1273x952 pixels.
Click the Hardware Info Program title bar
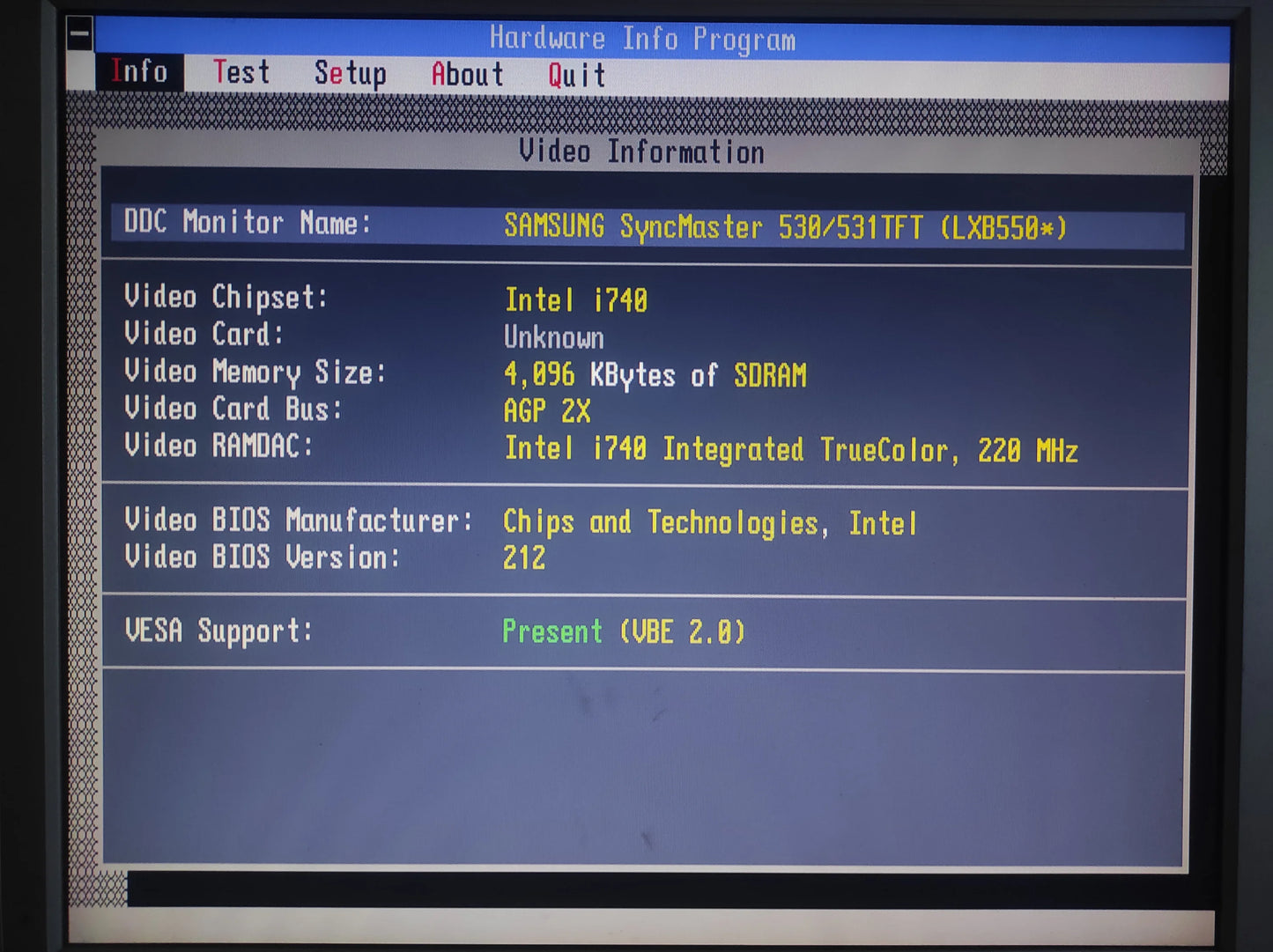pyautogui.click(x=642, y=39)
